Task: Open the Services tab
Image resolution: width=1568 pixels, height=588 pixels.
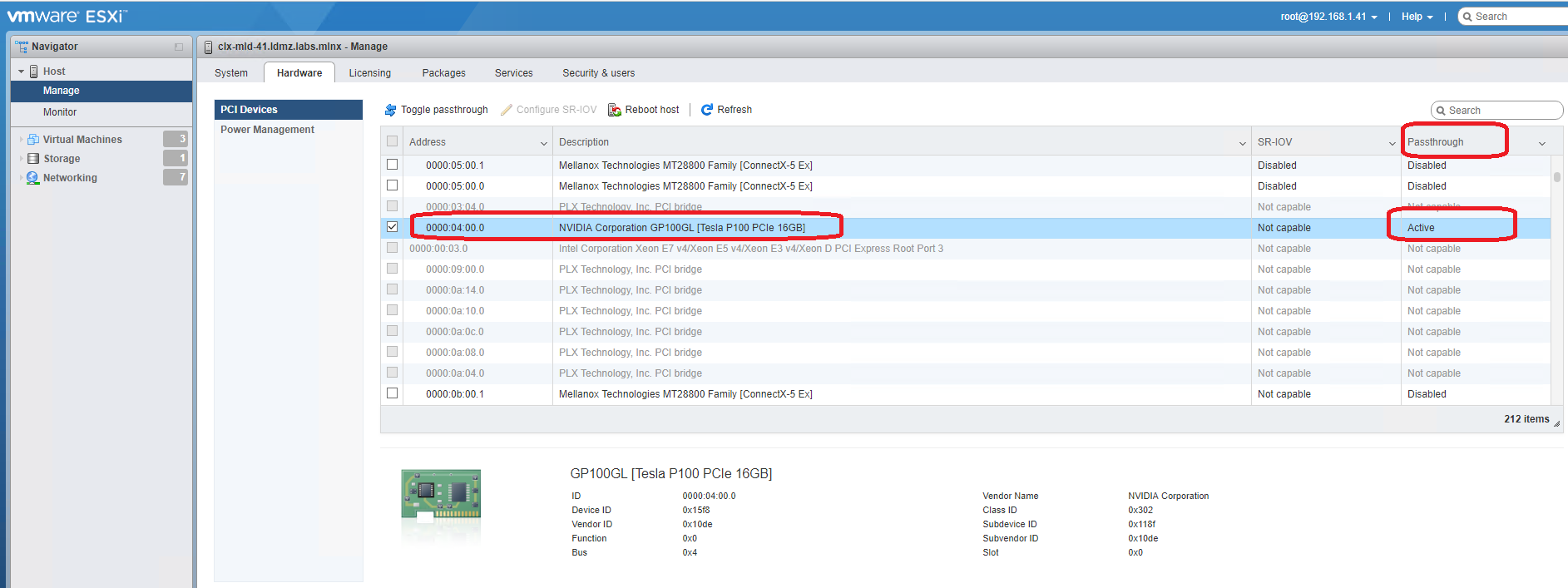Action: pyautogui.click(x=513, y=73)
